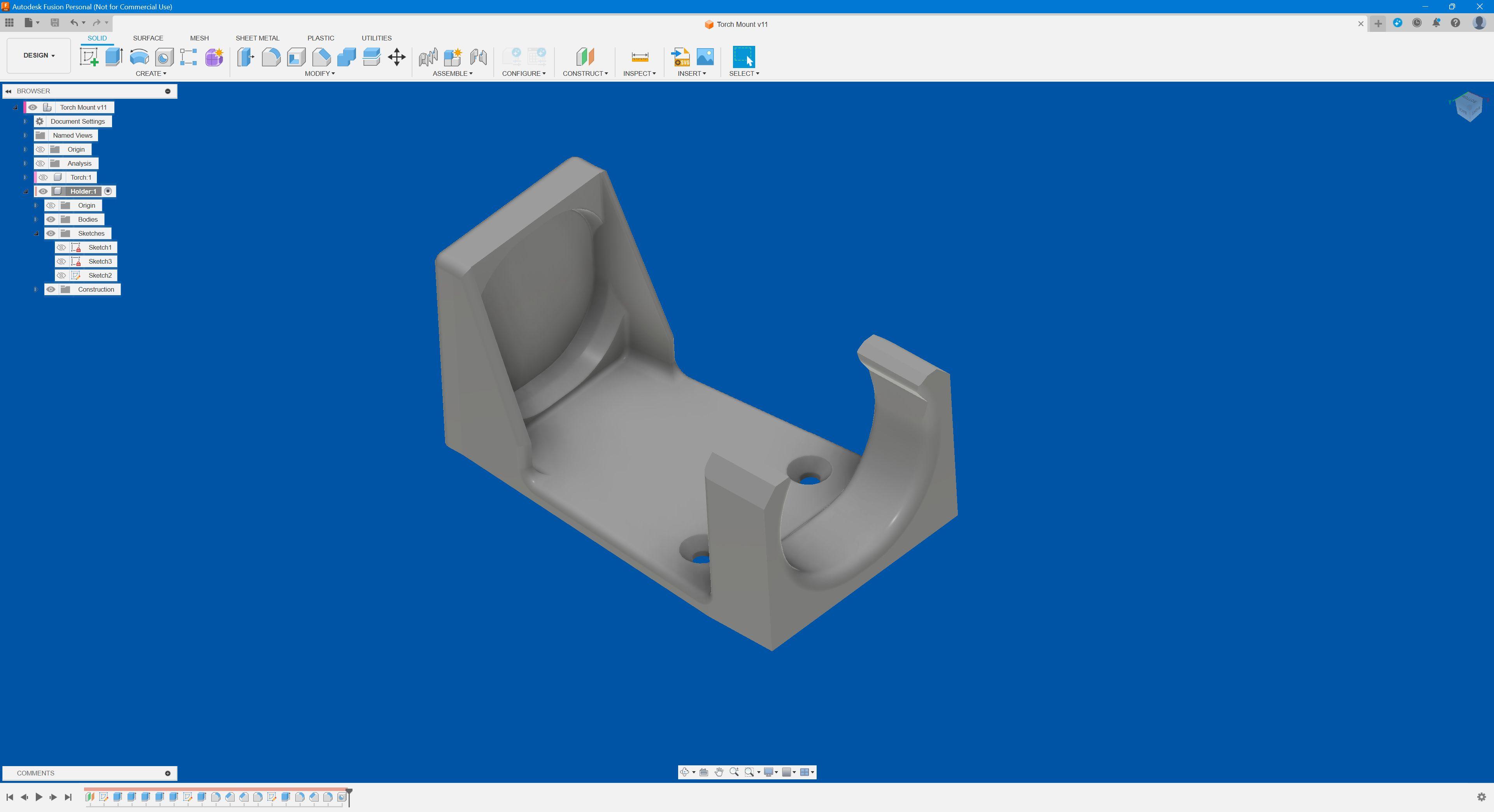Switch to the Sheet Metal tab
Image resolution: width=1494 pixels, height=812 pixels.
[257, 38]
